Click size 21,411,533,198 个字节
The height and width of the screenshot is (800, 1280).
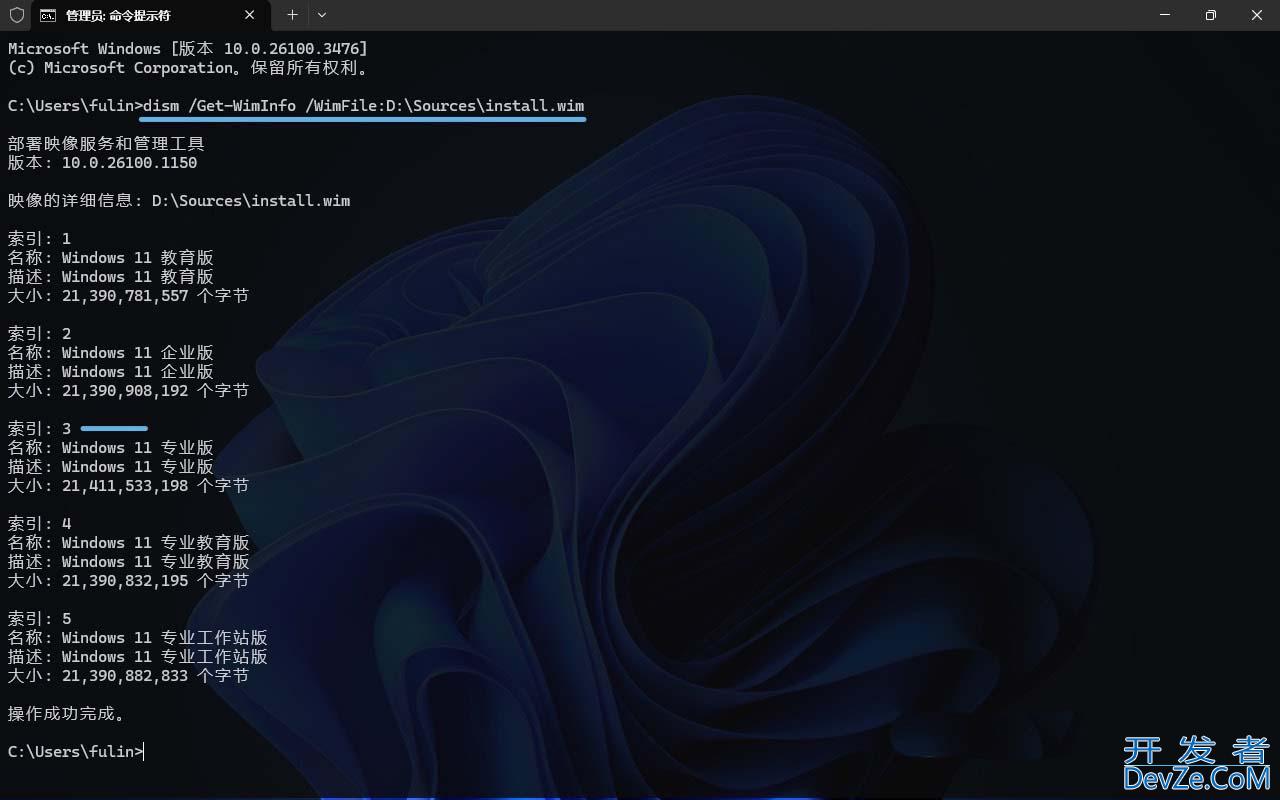pos(129,486)
